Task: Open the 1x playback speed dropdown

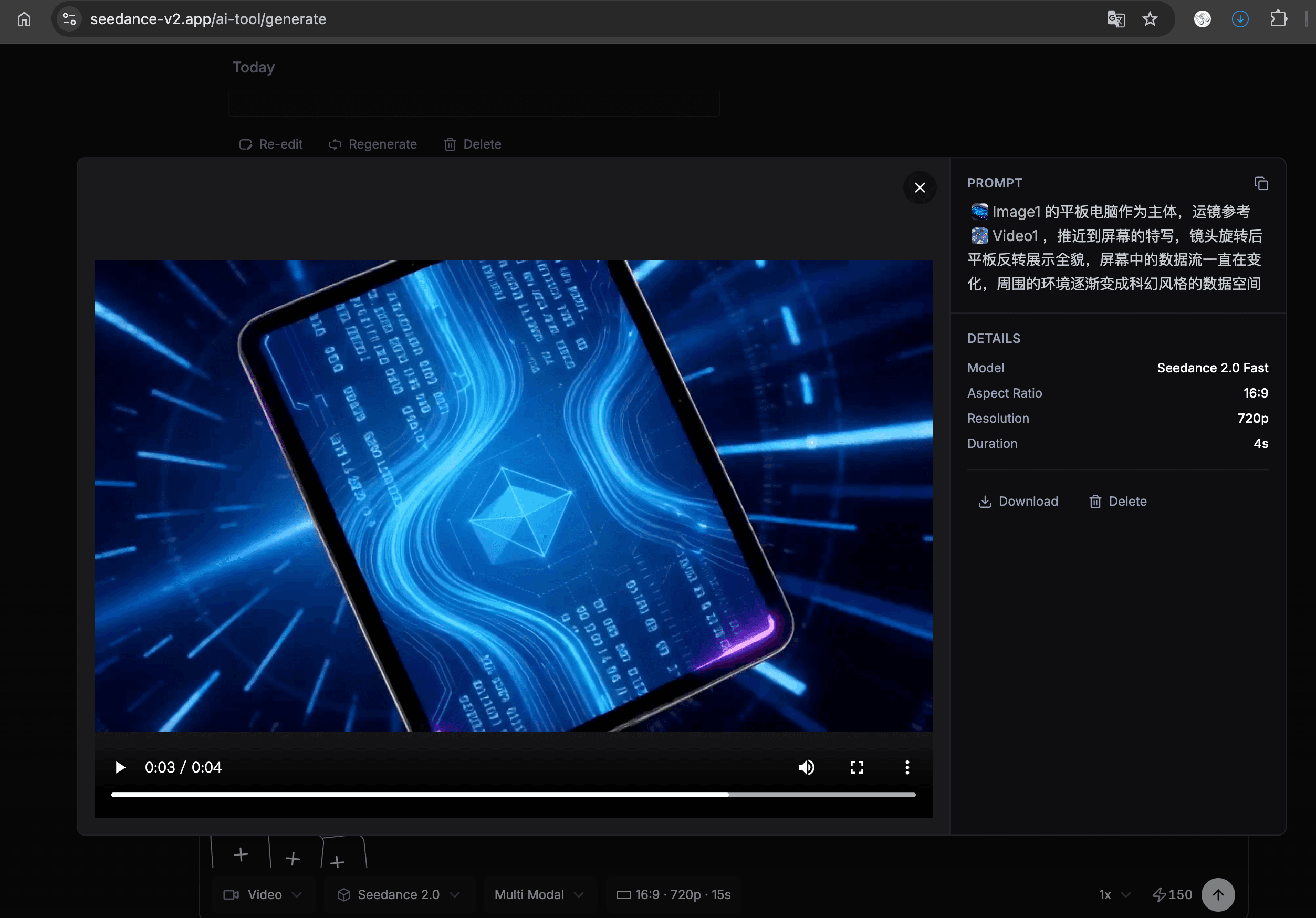Action: tap(1113, 894)
